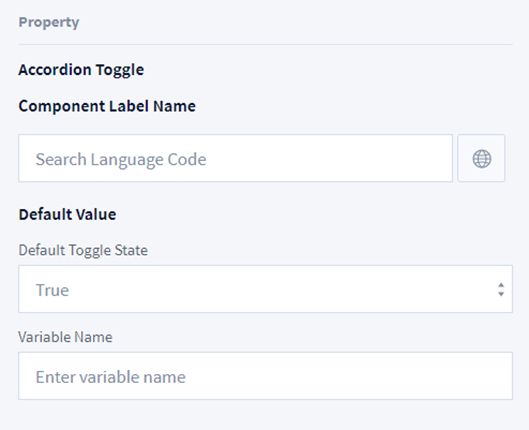529x430 pixels.
Task: Open the Default Toggle State dropdown
Action: point(266,289)
